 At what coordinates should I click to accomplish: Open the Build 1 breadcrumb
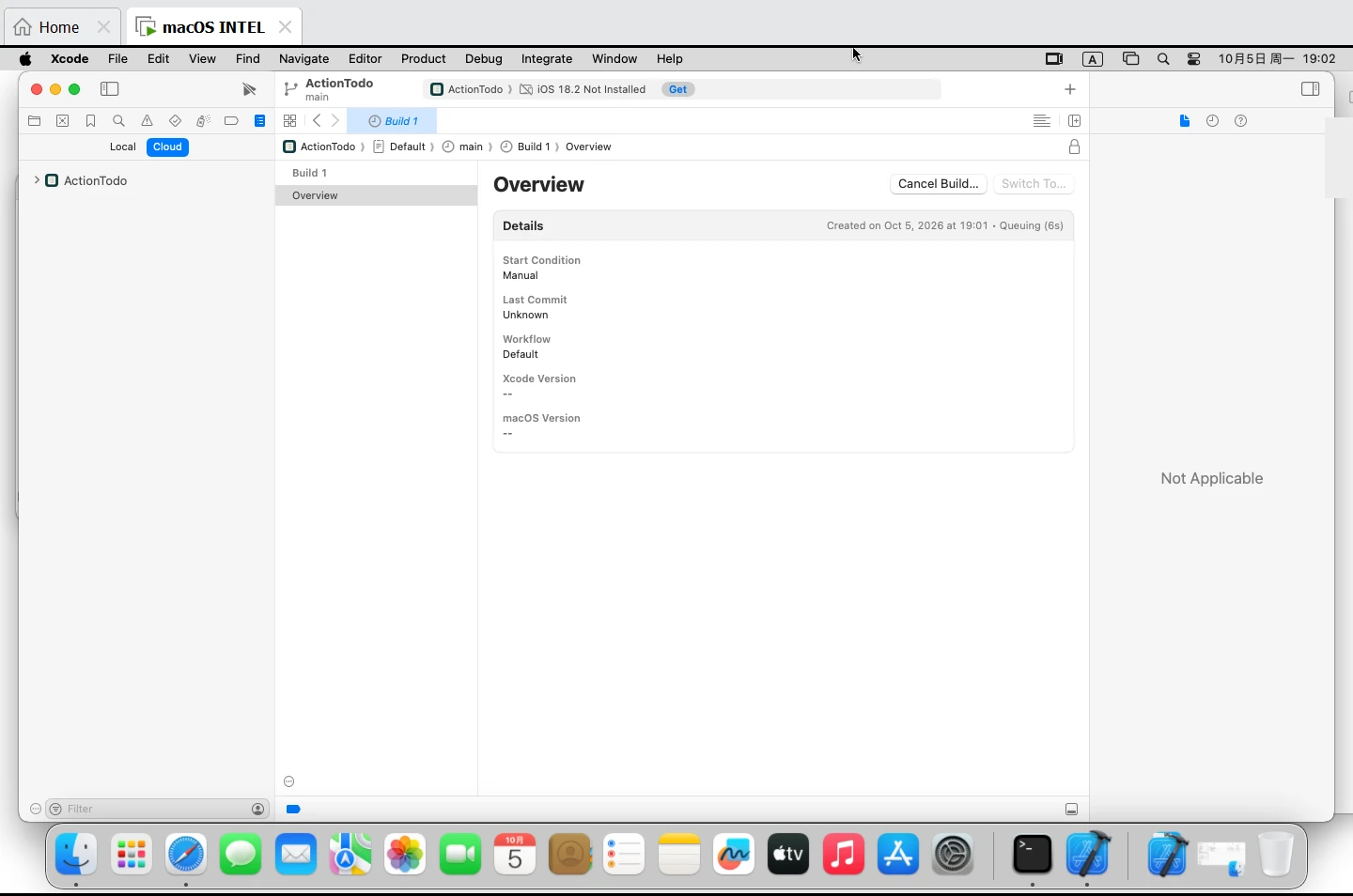pyautogui.click(x=525, y=147)
